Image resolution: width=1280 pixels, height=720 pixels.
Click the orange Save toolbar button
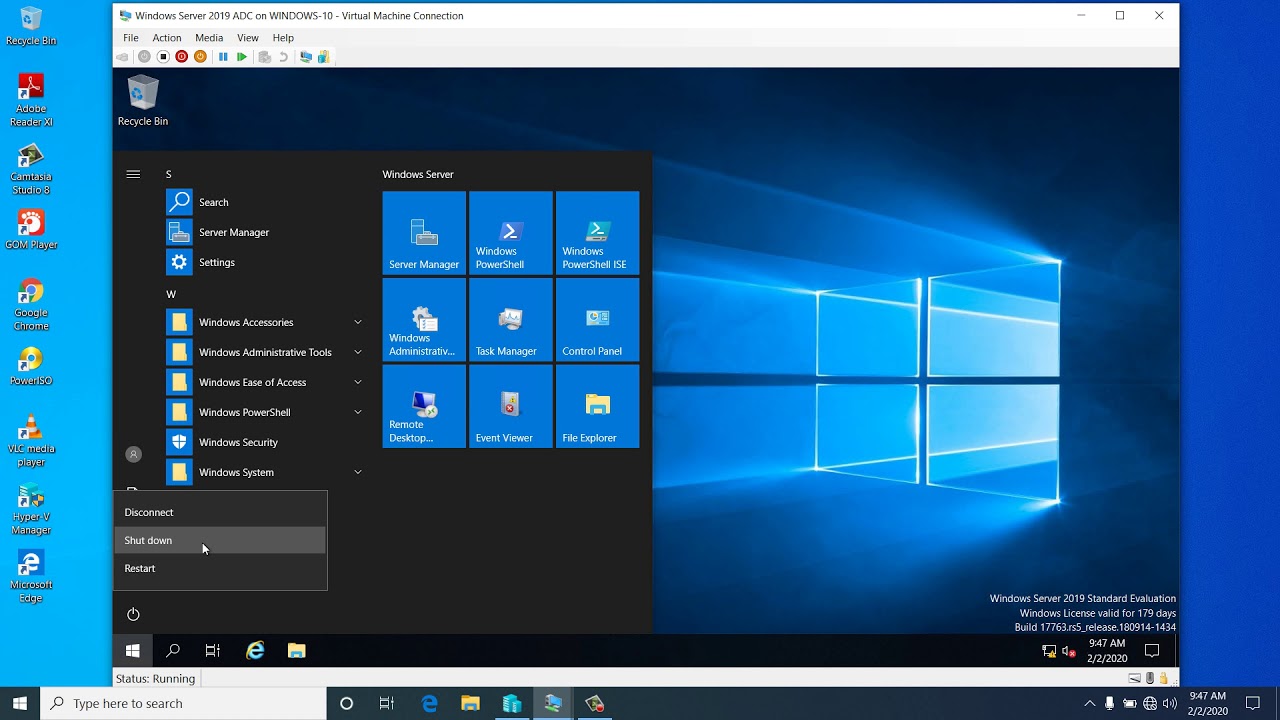point(200,57)
